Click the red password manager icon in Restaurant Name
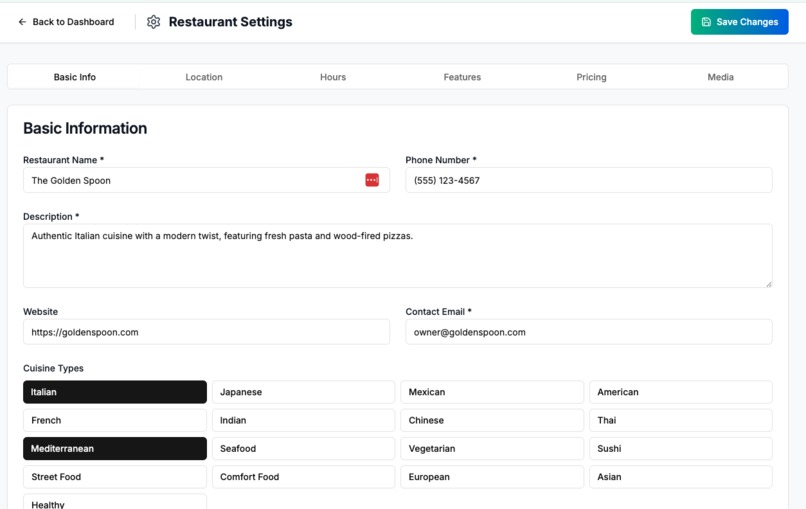This screenshot has height=509, width=806. click(x=372, y=180)
